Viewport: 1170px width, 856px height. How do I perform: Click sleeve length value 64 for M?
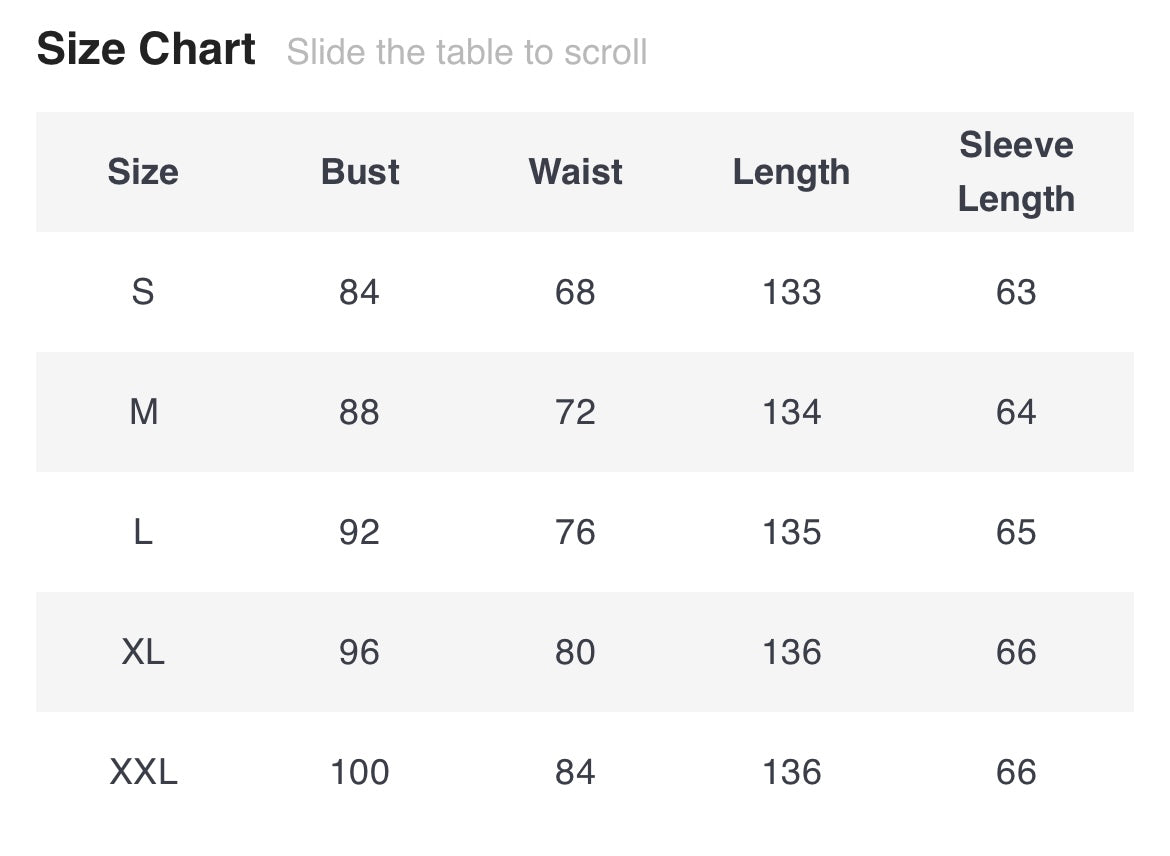coord(1016,412)
